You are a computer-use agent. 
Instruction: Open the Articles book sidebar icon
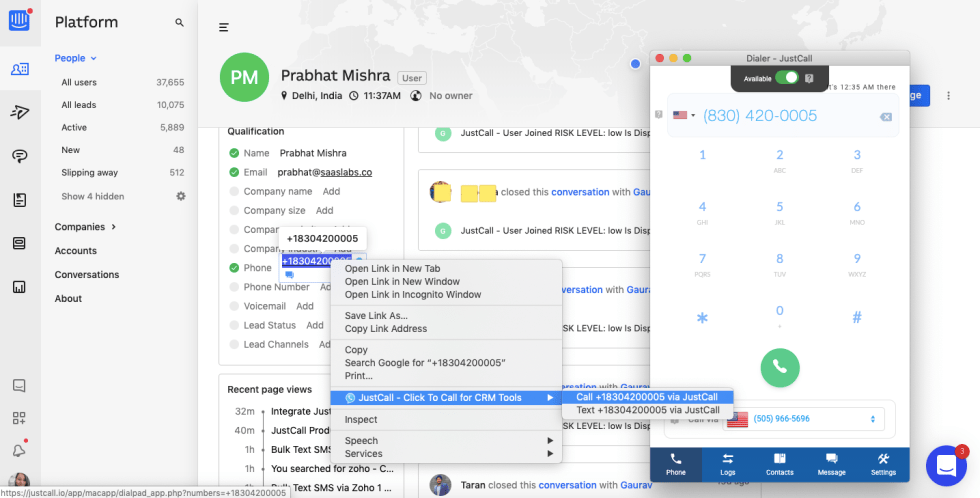pos(19,200)
